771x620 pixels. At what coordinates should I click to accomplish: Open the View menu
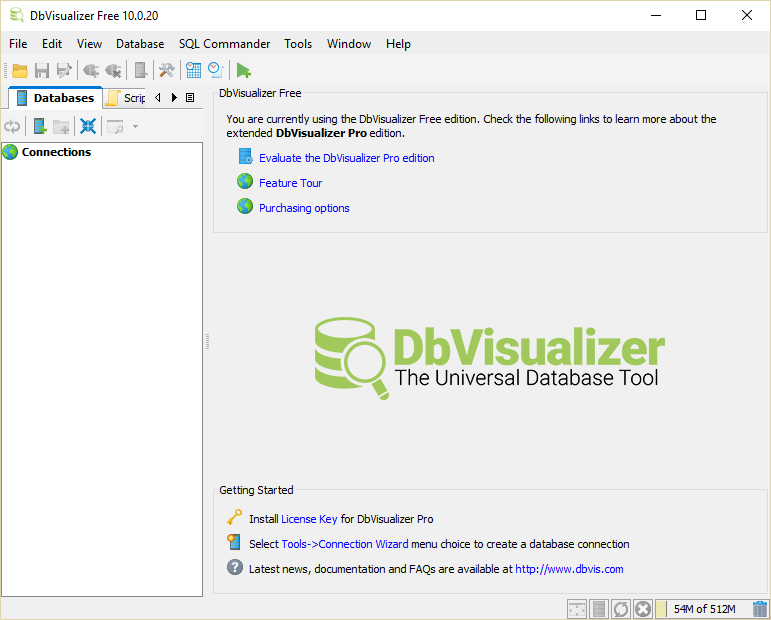[89, 44]
